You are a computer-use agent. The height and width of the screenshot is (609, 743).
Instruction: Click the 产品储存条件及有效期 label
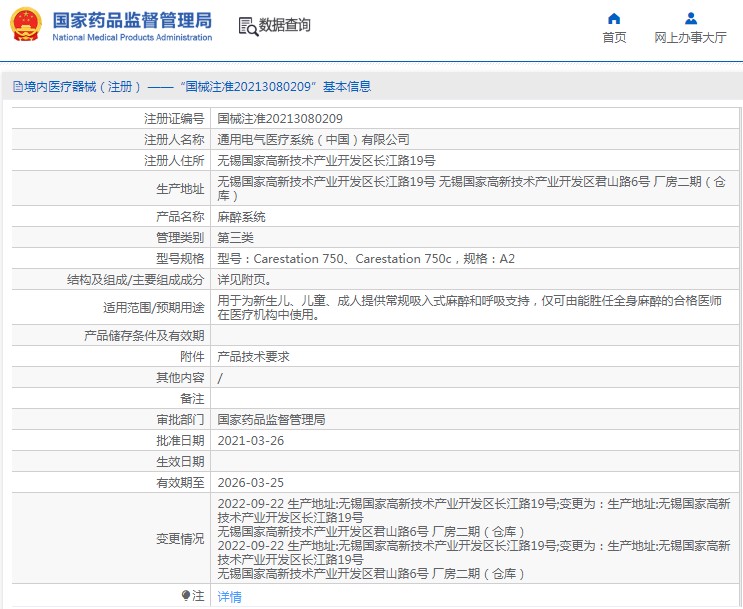[144, 336]
